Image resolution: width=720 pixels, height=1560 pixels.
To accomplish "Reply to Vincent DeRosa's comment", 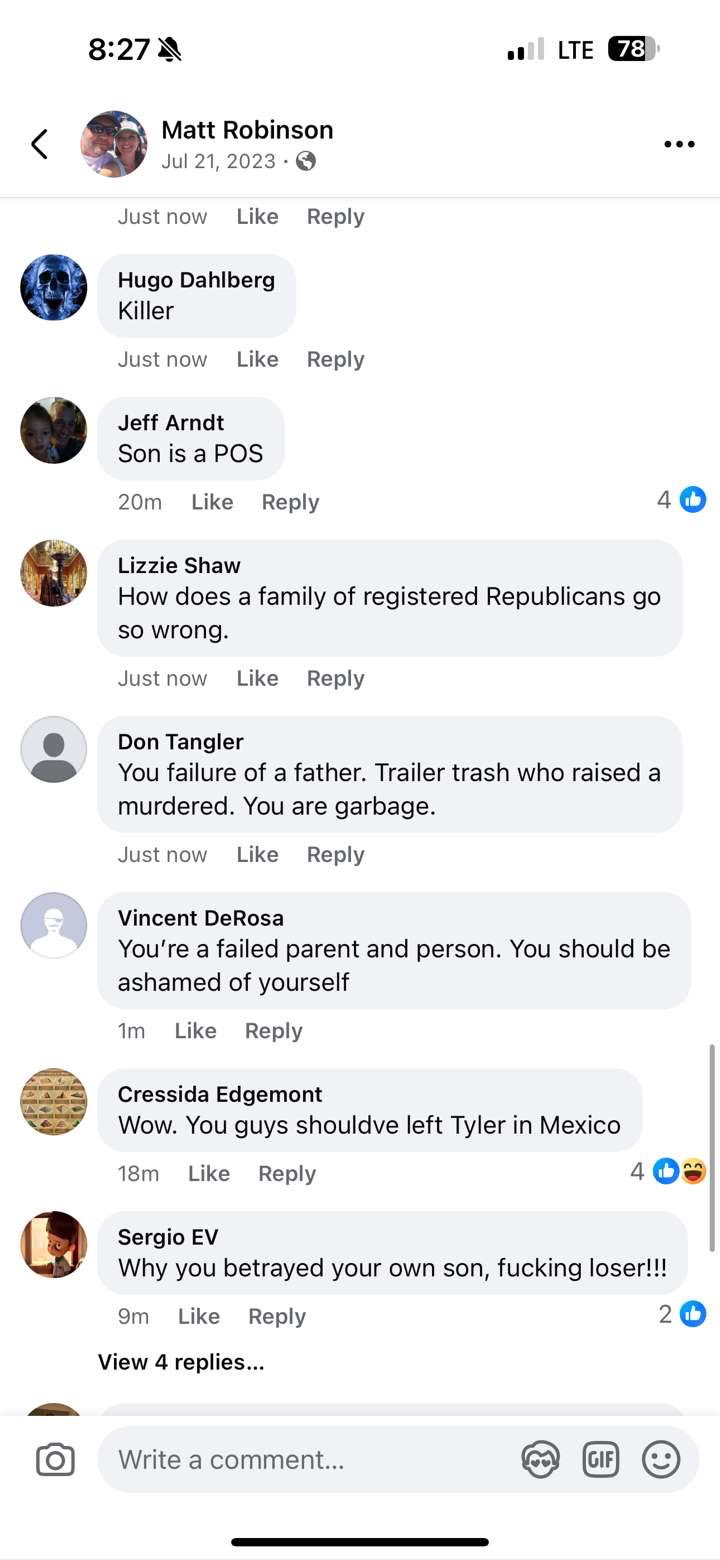I will pyautogui.click(x=273, y=1030).
